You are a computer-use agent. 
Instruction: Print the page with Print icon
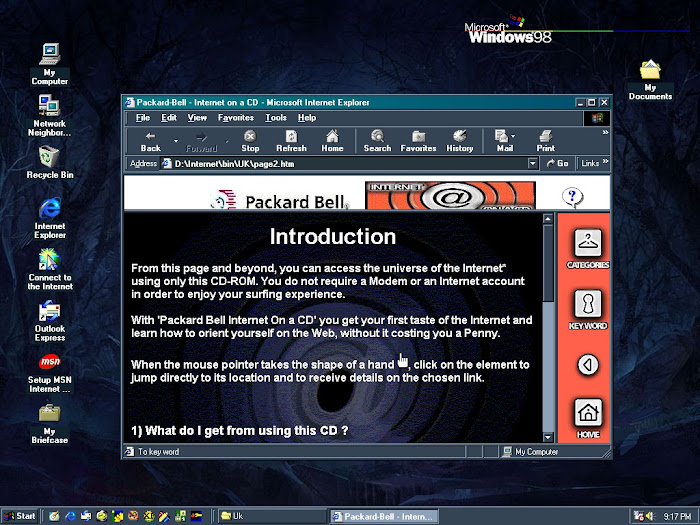click(x=545, y=141)
